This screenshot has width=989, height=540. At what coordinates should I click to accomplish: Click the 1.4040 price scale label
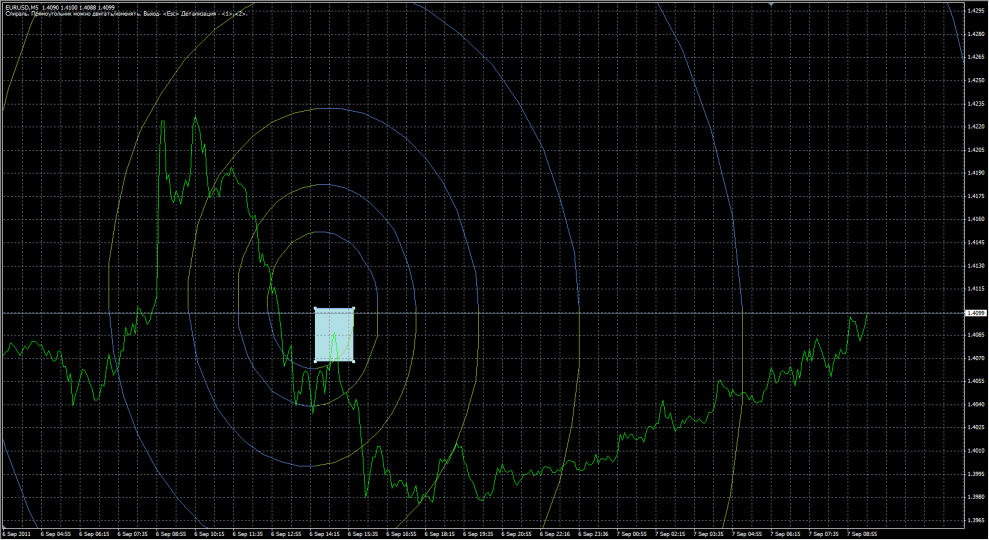(x=975, y=404)
